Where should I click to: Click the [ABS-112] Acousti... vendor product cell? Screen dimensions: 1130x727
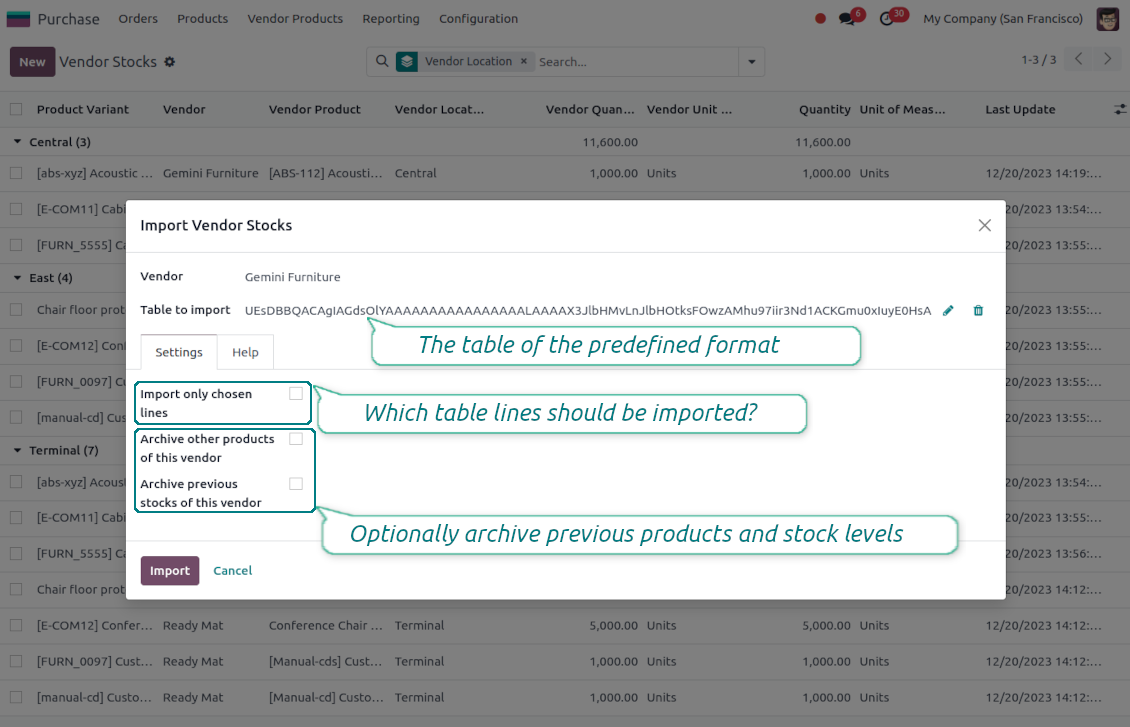pos(325,174)
